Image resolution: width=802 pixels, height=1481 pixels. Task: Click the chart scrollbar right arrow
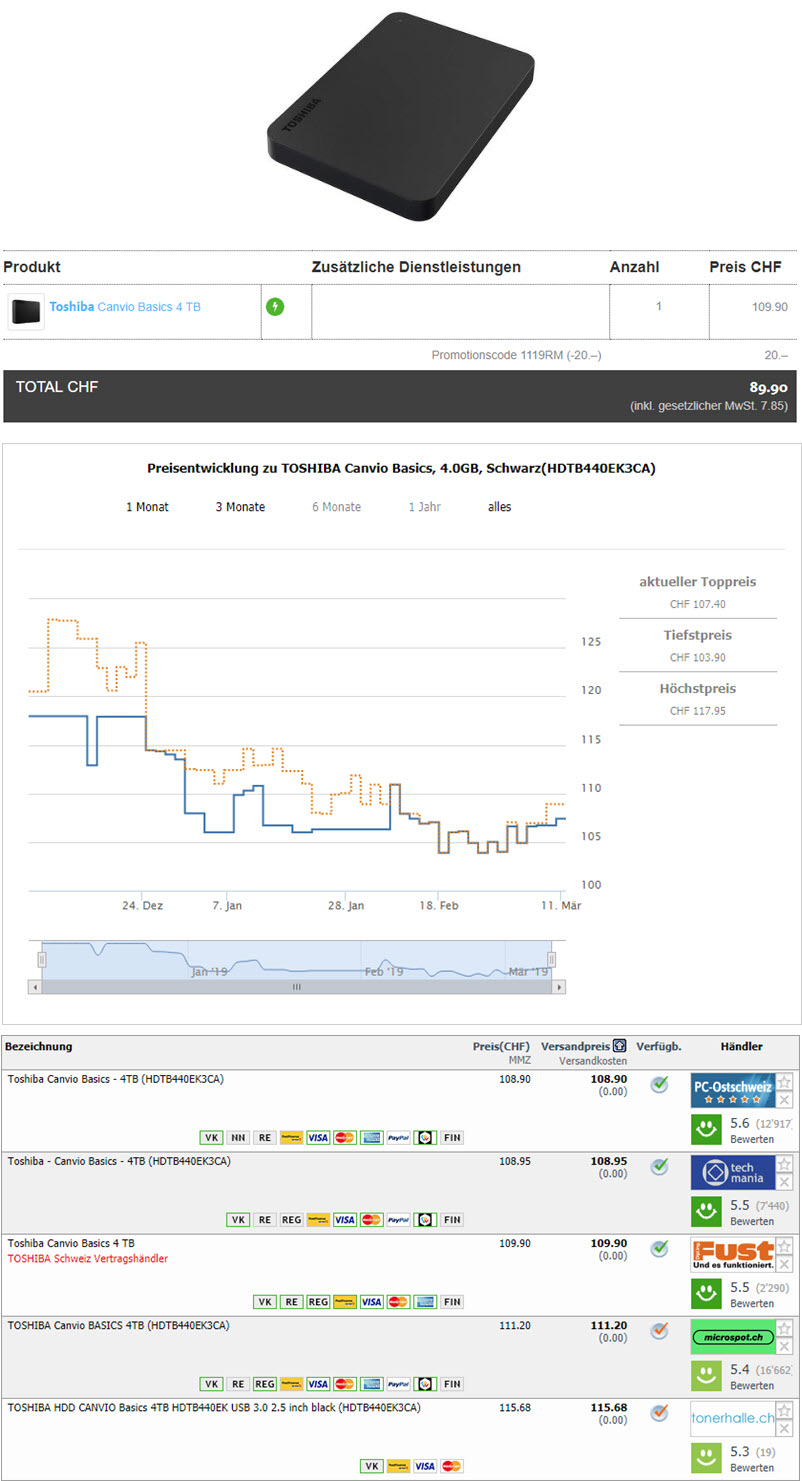pos(559,987)
